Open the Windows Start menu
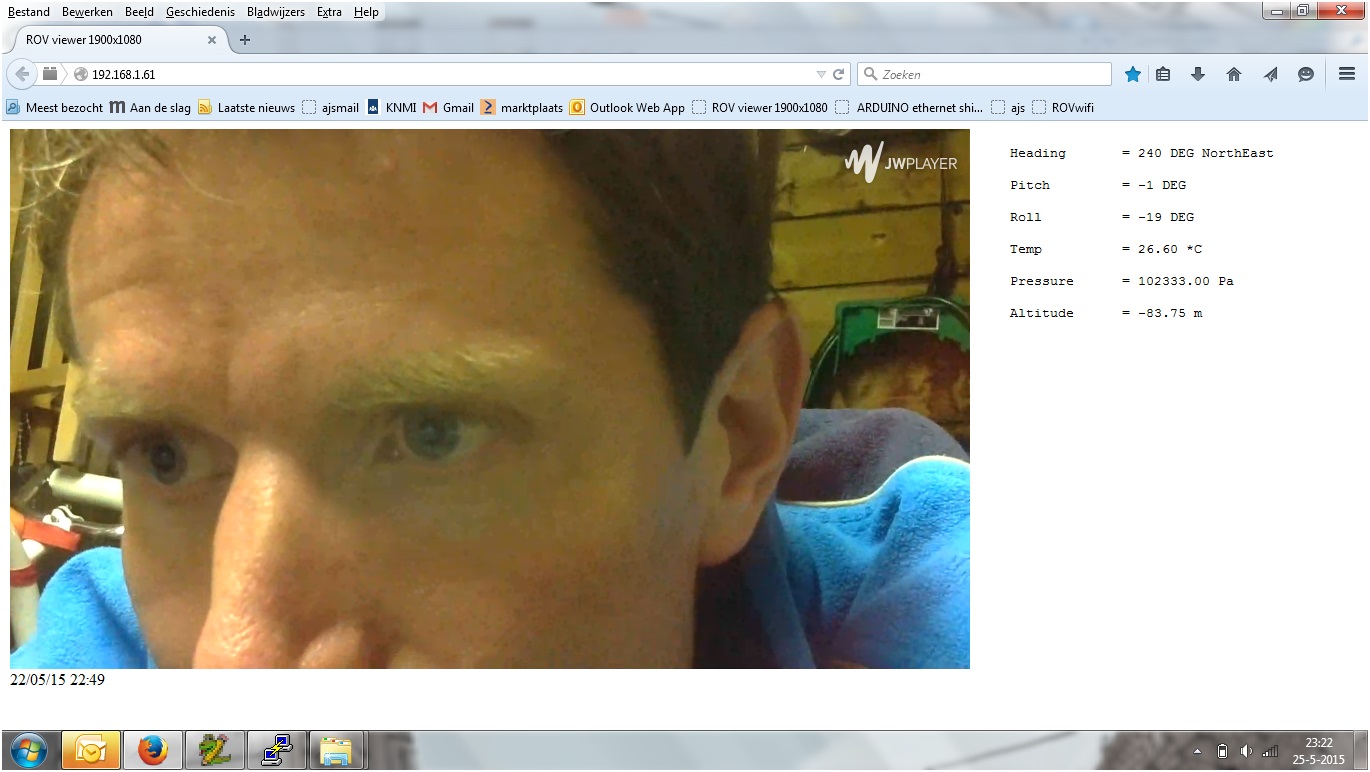1370x772 pixels. (28, 750)
